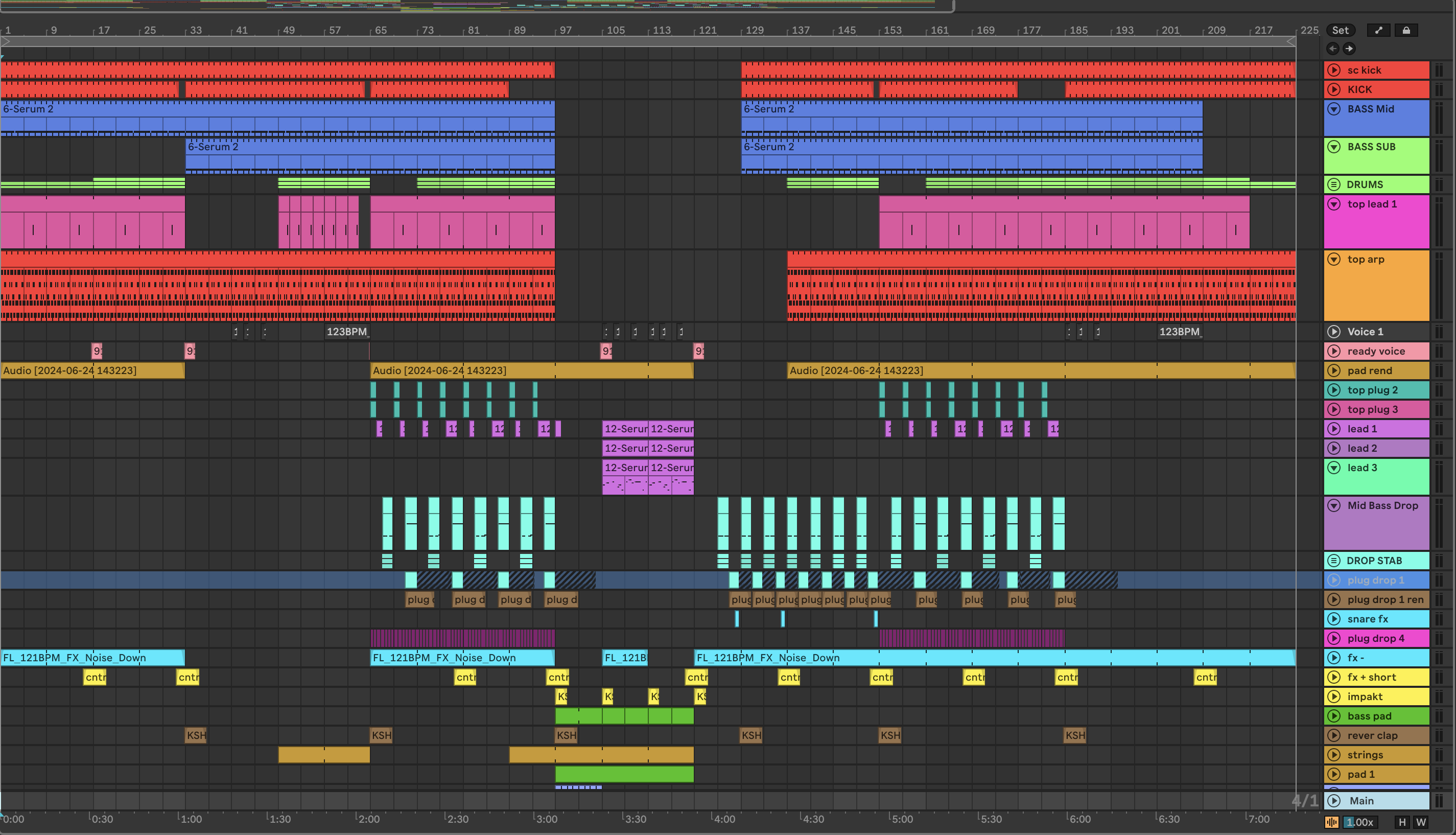Unfold the snare fx track arrow
The height and width of the screenshot is (835, 1456).
pyautogui.click(x=1334, y=619)
